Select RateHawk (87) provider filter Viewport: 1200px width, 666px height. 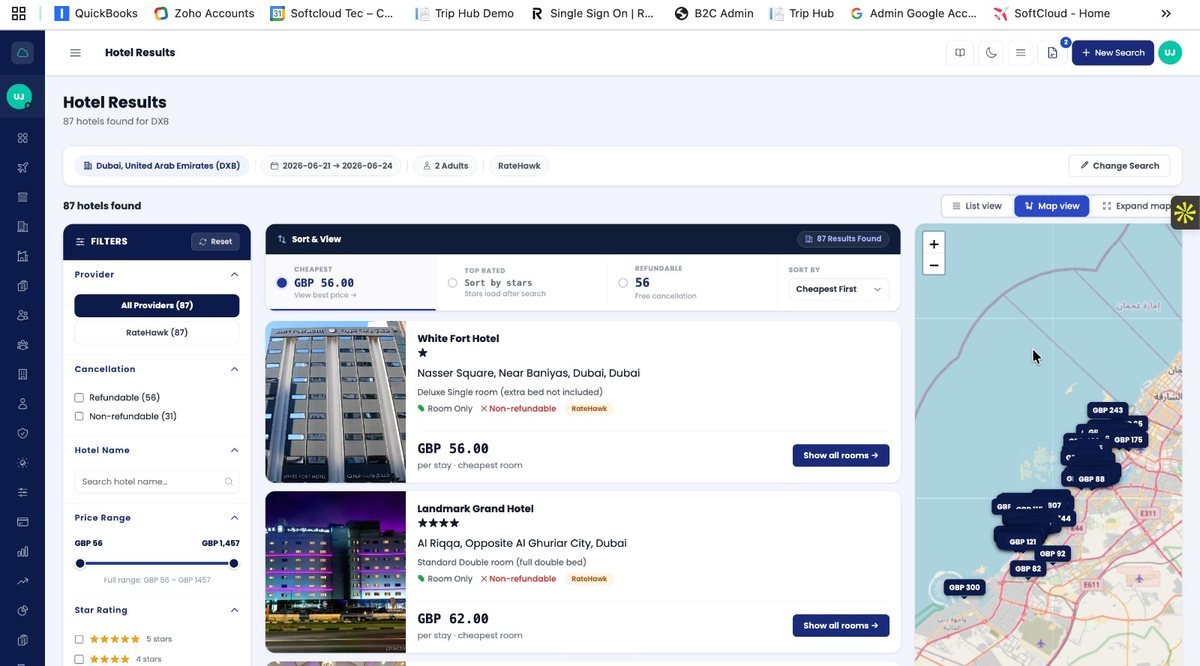[157, 332]
